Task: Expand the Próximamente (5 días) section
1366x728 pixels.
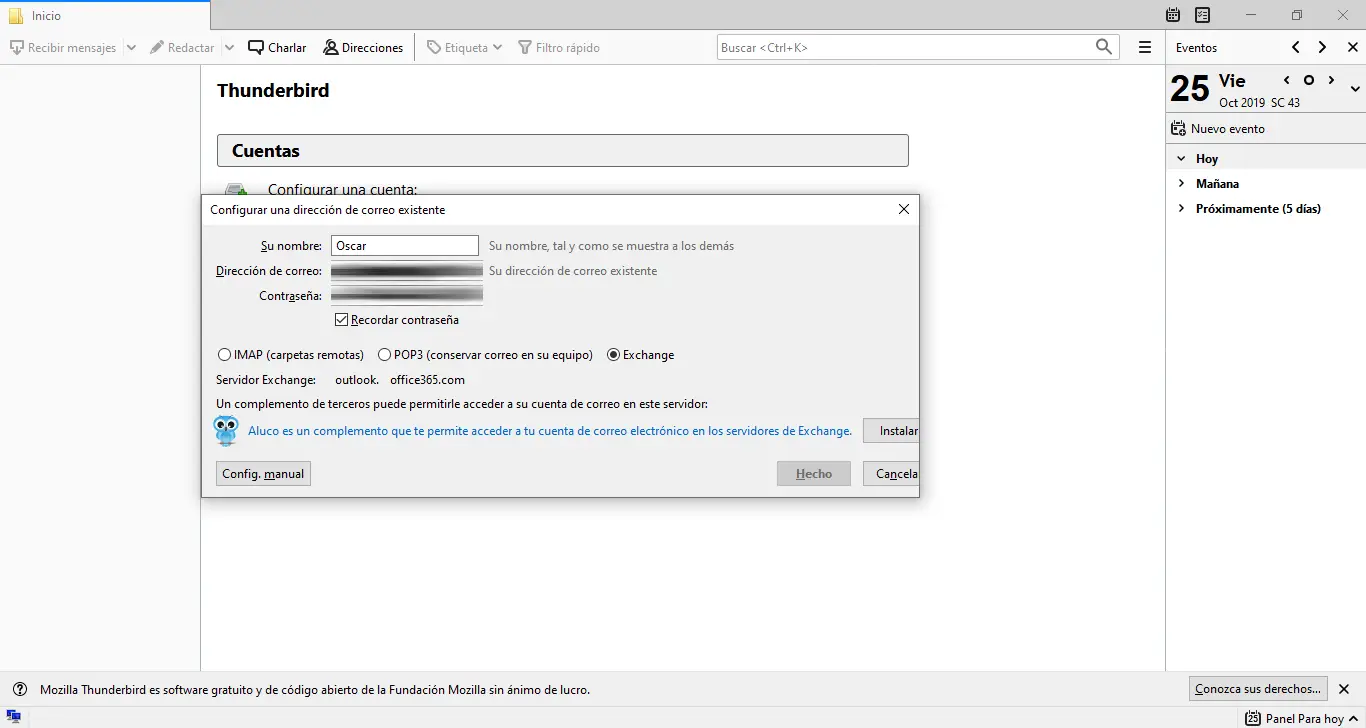Action: [x=1181, y=209]
